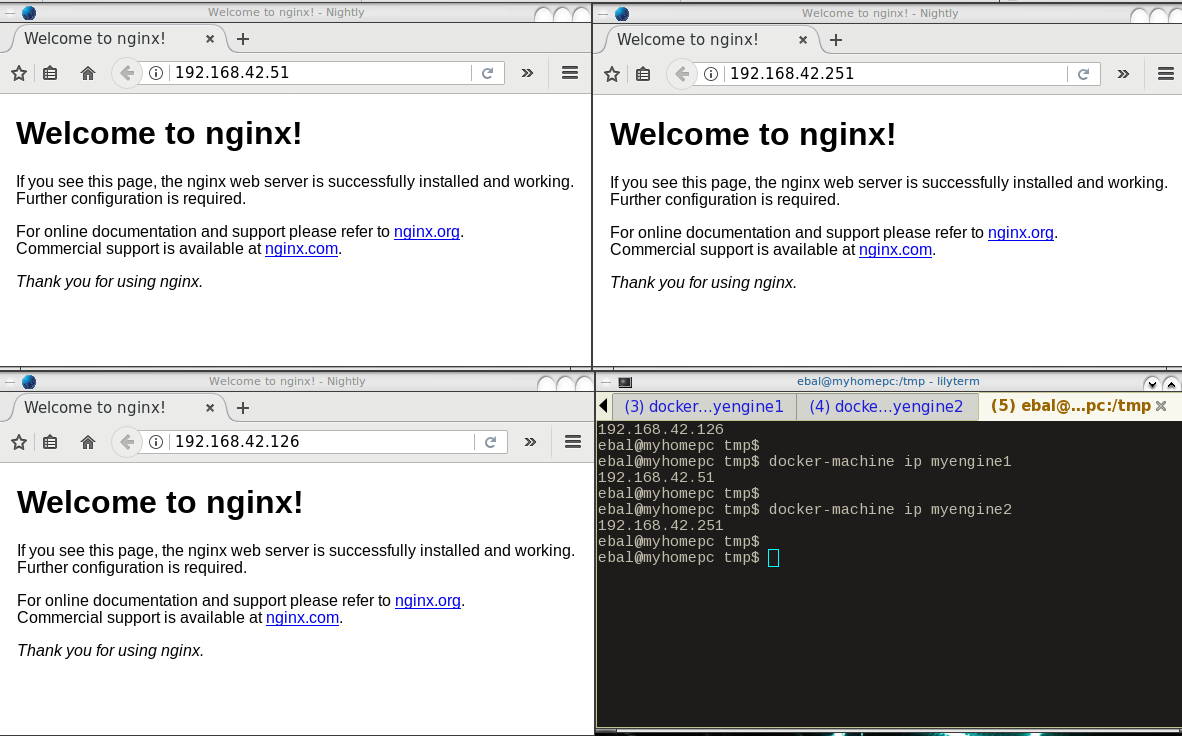The height and width of the screenshot is (736, 1182).
Task: Close the nginx tab in 192.168.42.51 window
Action: [x=210, y=39]
